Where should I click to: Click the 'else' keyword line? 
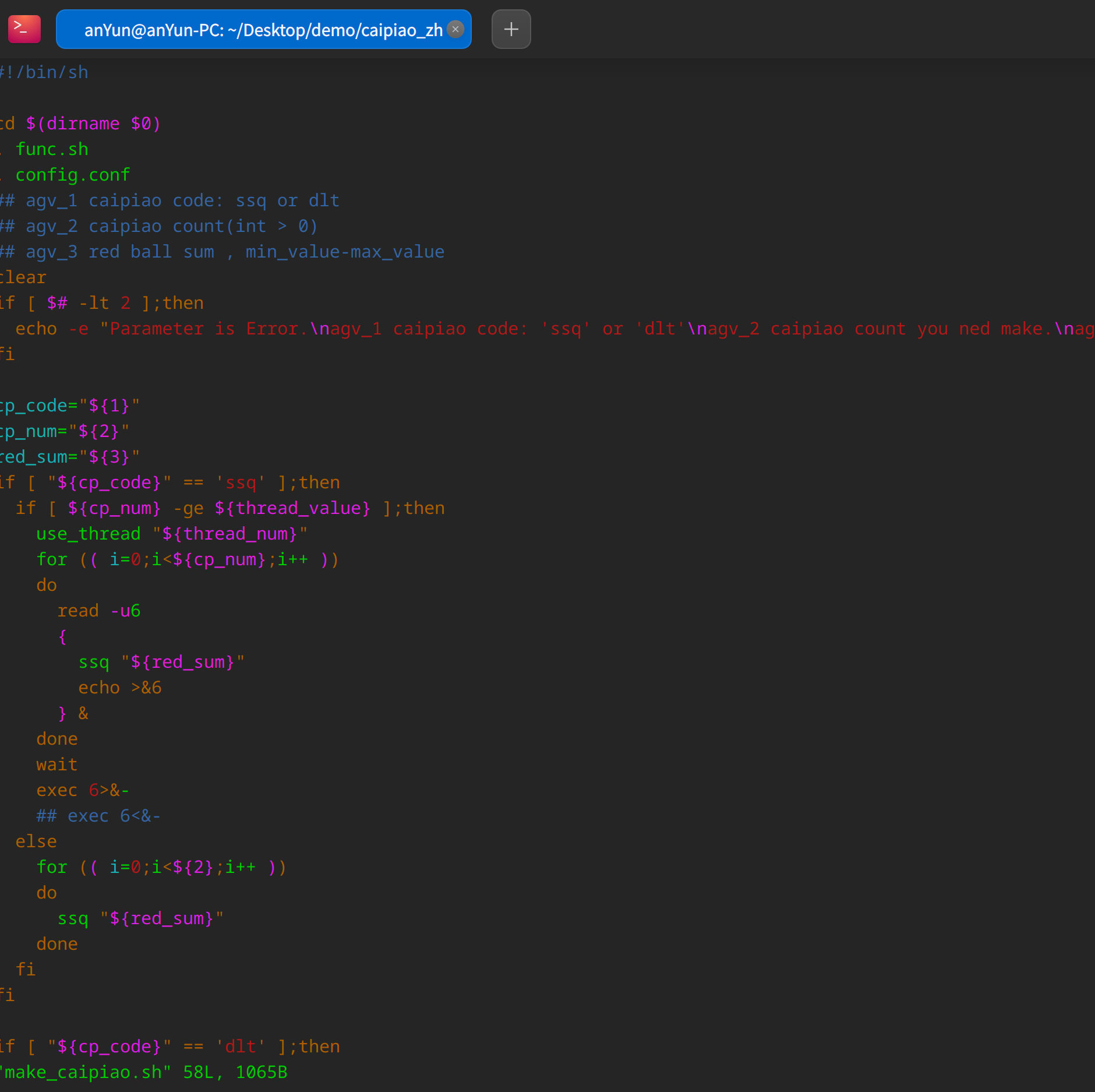[x=36, y=841]
